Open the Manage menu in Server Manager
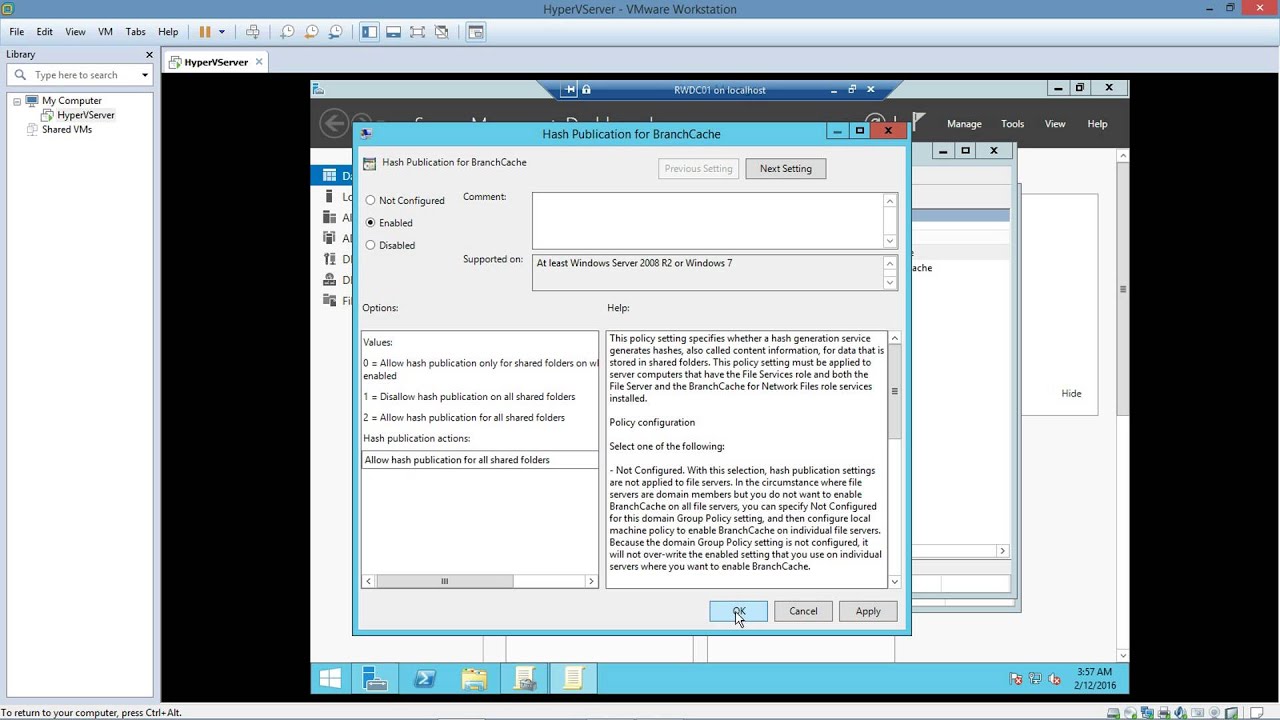This screenshot has height=720, width=1280. click(964, 124)
